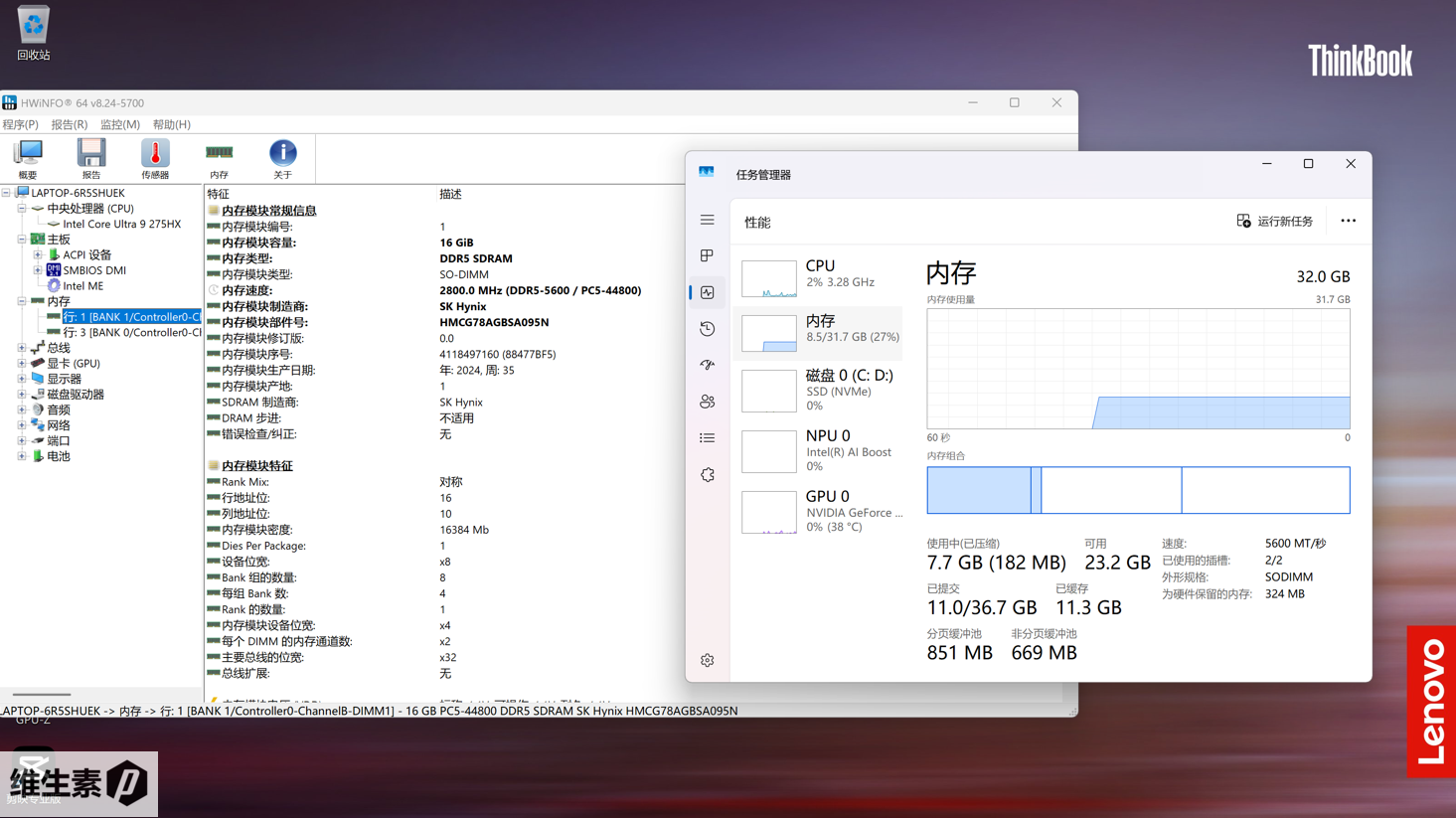Click the Report (报告) floppy disk icon
Image resolution: width=1456 pixels, height=818 pixels.
[x=91, y=158]
